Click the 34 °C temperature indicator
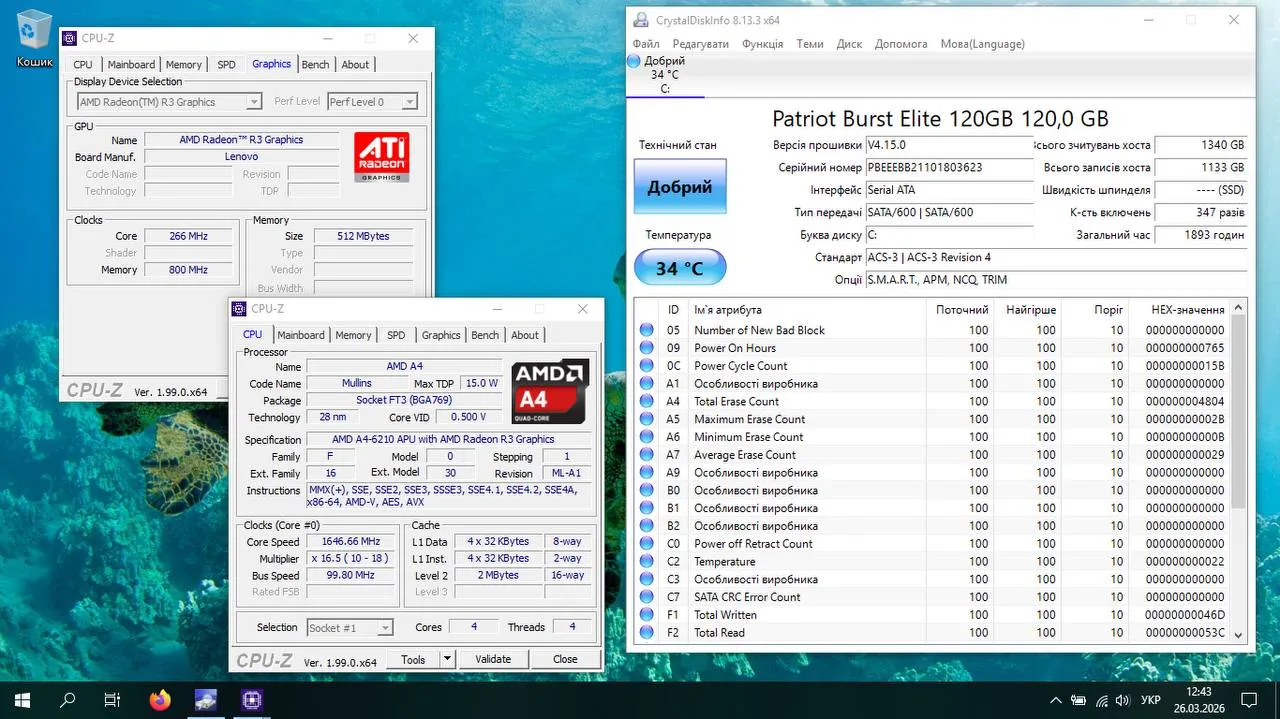 (x=680, y=268)
